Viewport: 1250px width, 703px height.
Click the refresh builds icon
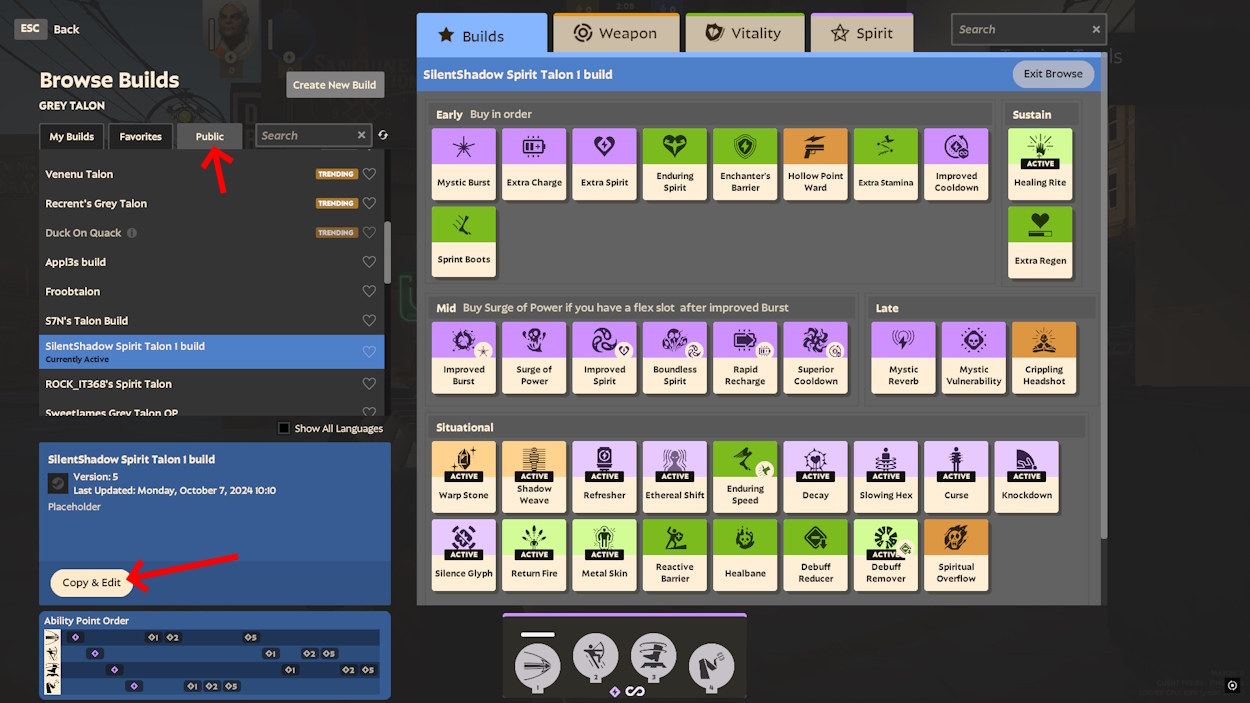[383, 136]
